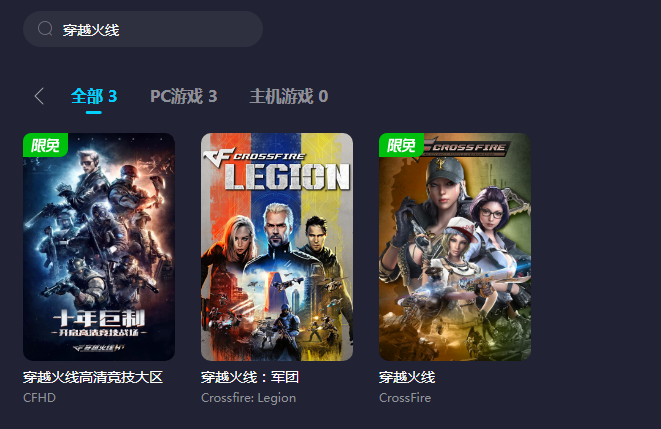This screenshot has width=661, height=429.
Task: Focus the search field containing 穿越火线
Action: [x=143, y=29]
